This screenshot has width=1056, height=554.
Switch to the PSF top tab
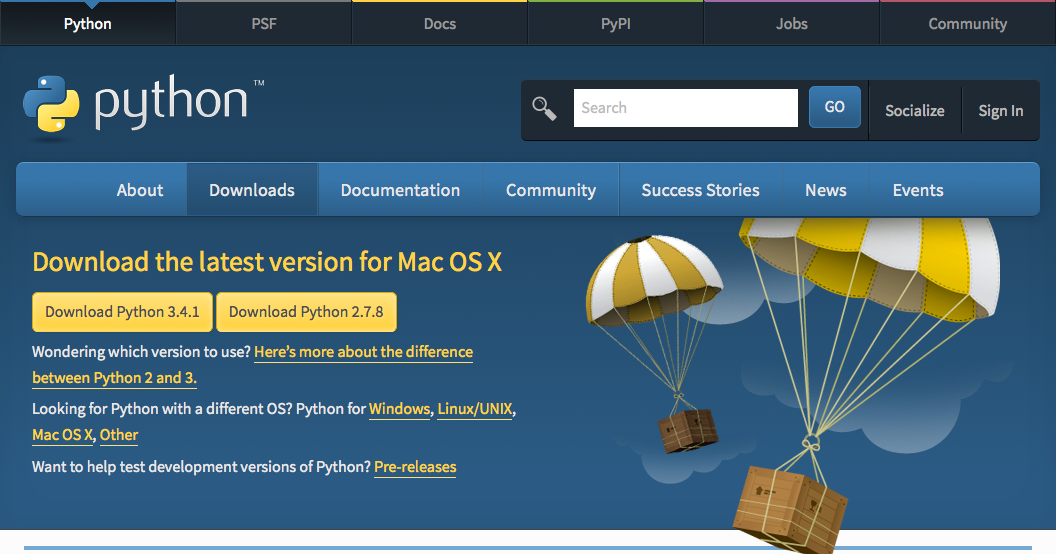point(264,24)
